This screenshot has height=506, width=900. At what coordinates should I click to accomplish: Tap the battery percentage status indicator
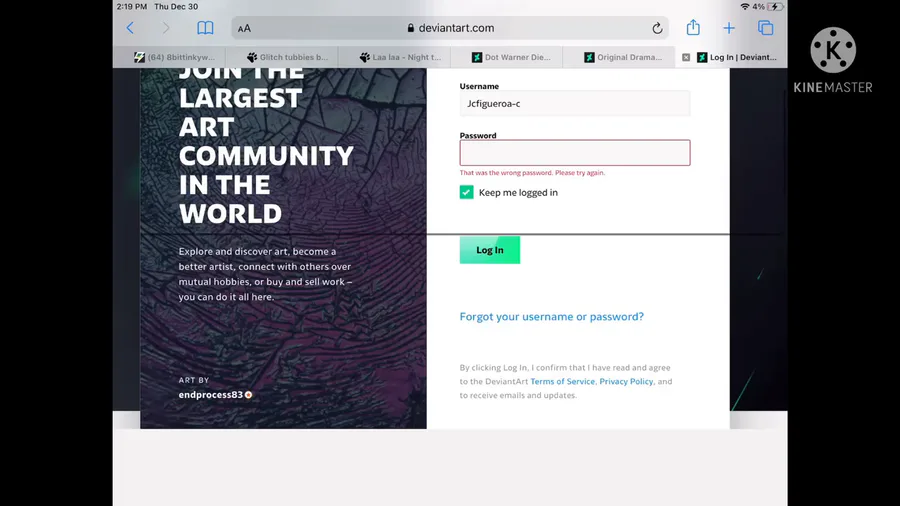(758, 7)
